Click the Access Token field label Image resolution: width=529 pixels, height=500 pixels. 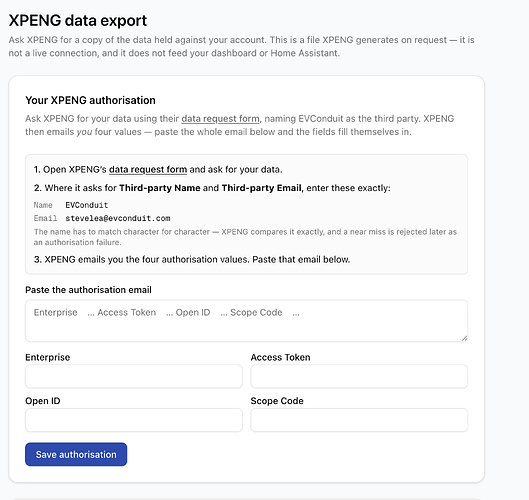[280, 357]
